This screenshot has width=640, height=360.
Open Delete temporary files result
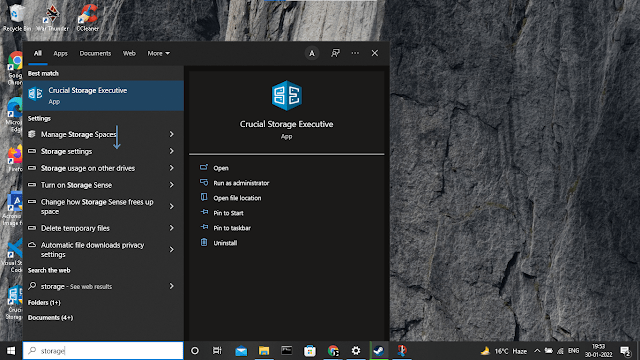103,228
